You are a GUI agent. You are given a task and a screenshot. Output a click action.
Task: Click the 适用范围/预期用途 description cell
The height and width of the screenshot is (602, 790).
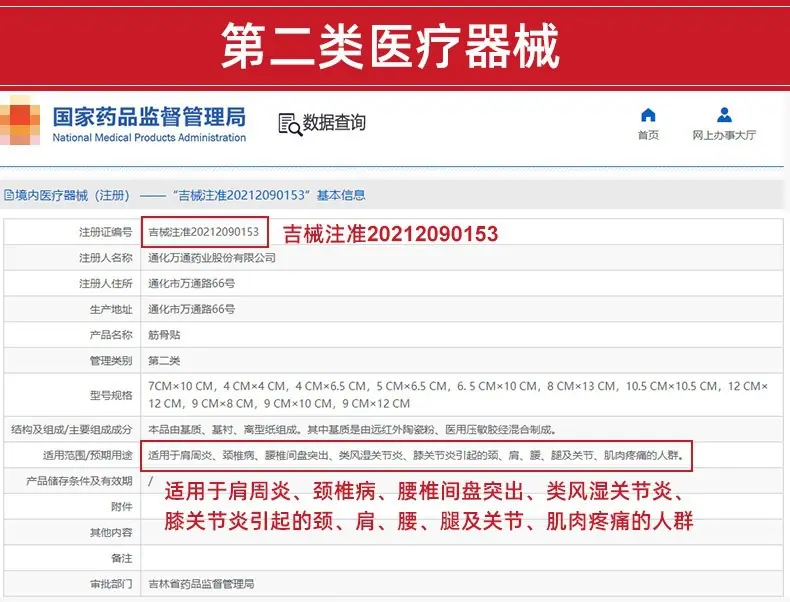click(x=417, y=455)
